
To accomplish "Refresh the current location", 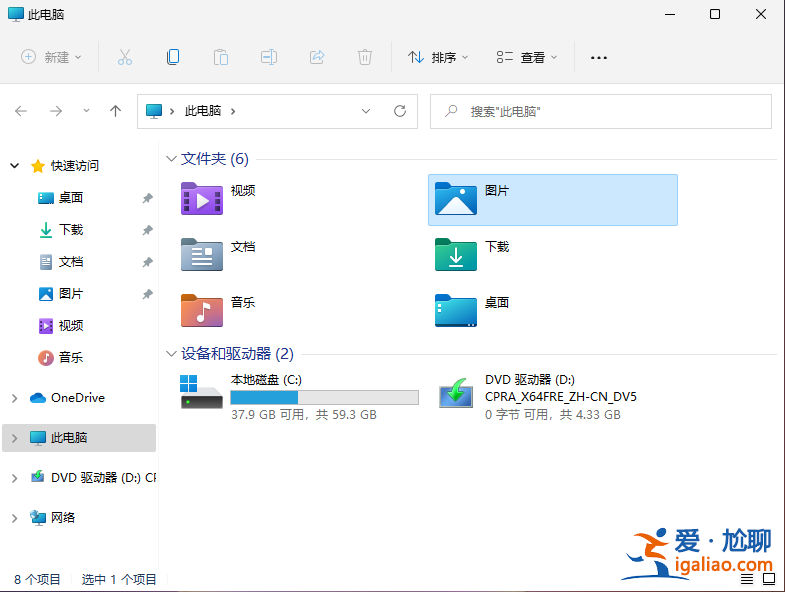I will tap(400, 111).
